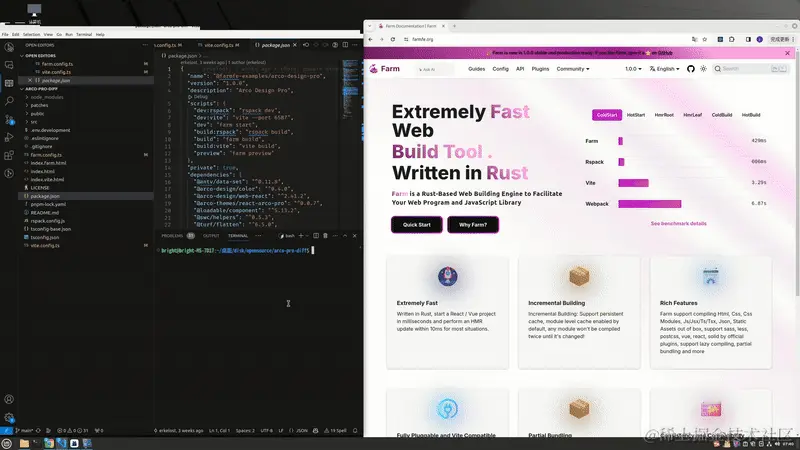800x450 pixels.
Task: Go back in the browser
Action: pyautogui.click(x=370, y=39)
